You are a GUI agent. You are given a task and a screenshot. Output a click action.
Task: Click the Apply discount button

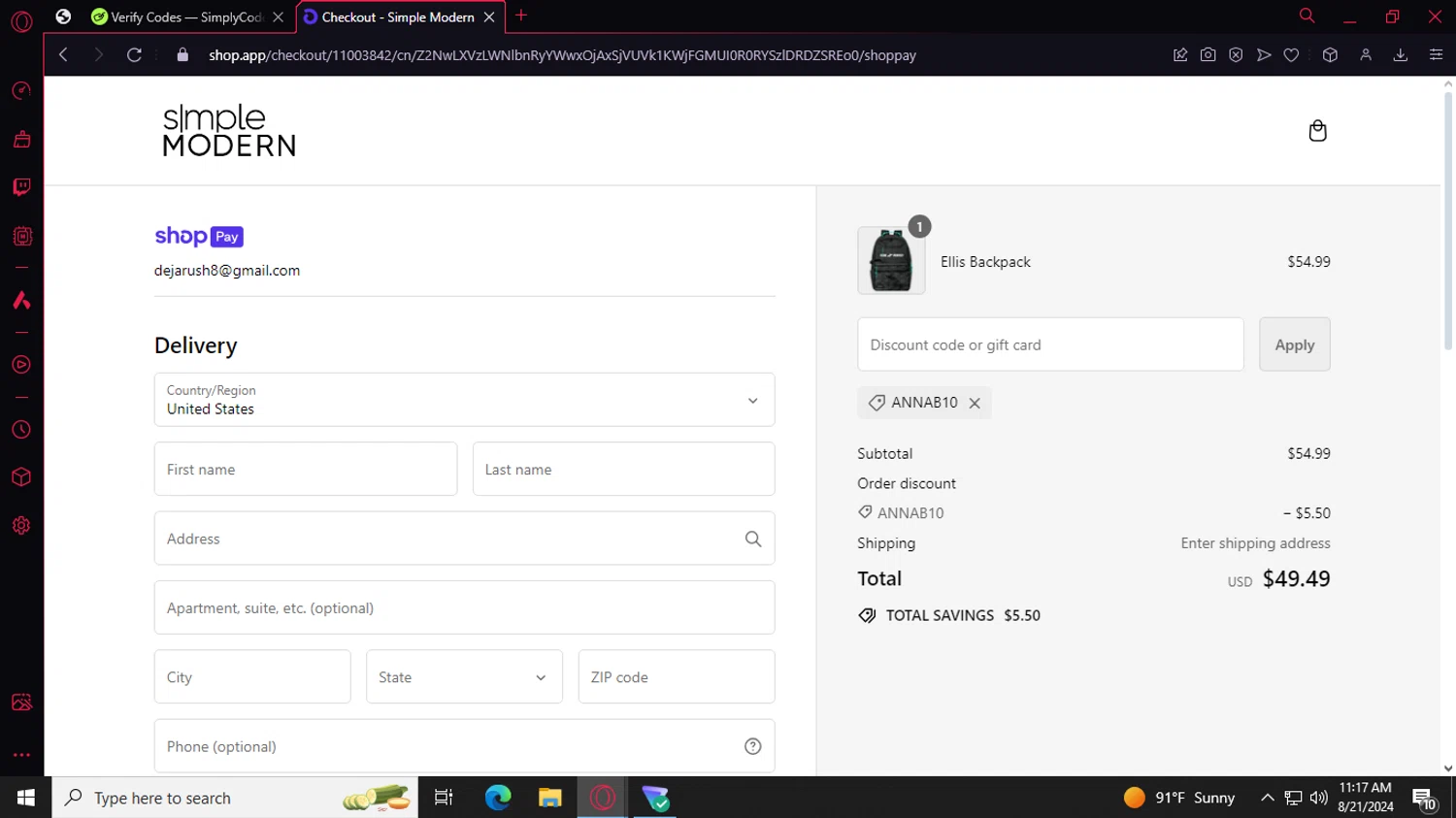coord(1295,344)
